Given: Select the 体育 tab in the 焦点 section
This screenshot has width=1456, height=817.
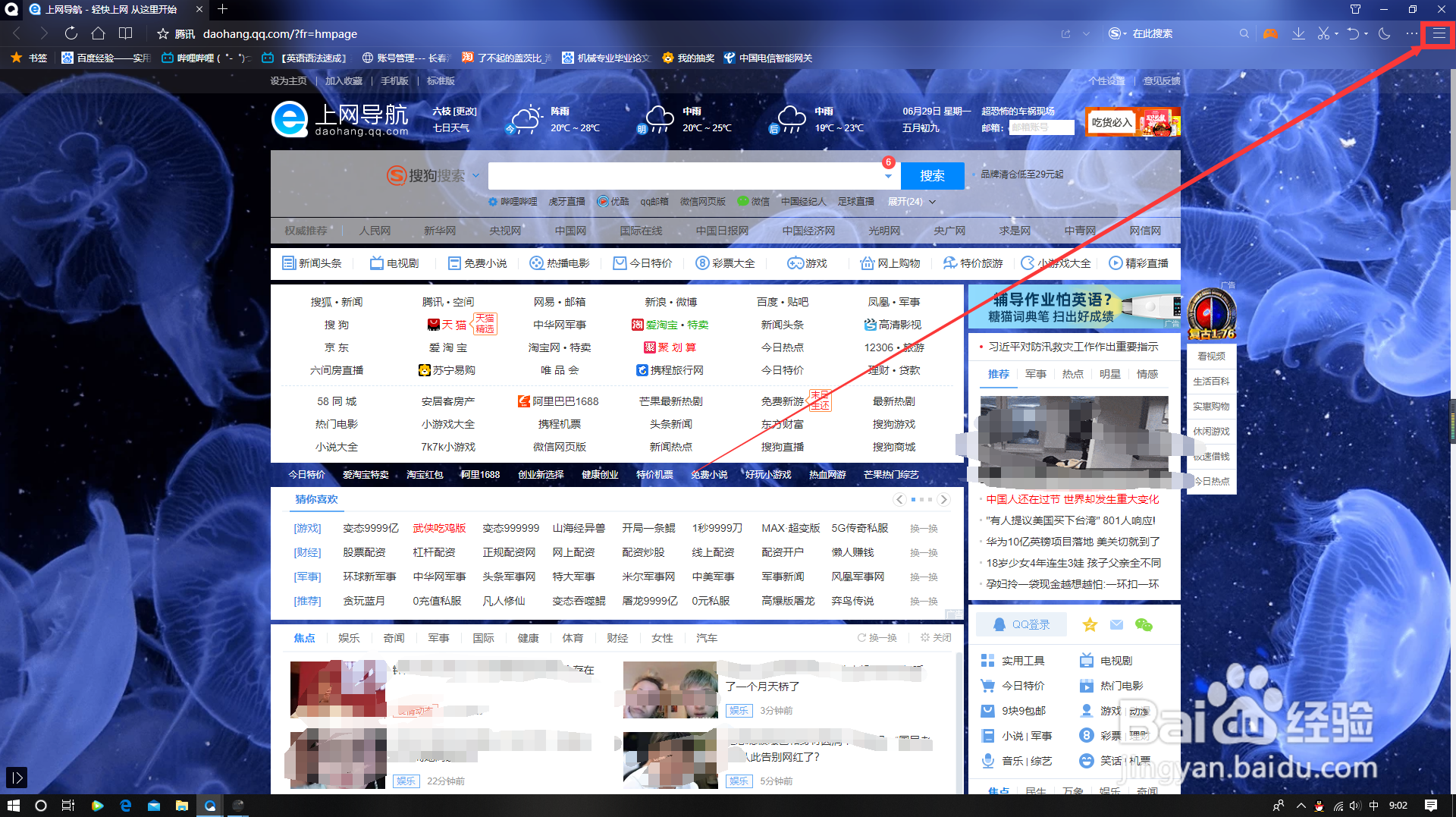Looking at the screenshot, I should tap(573, 638).
